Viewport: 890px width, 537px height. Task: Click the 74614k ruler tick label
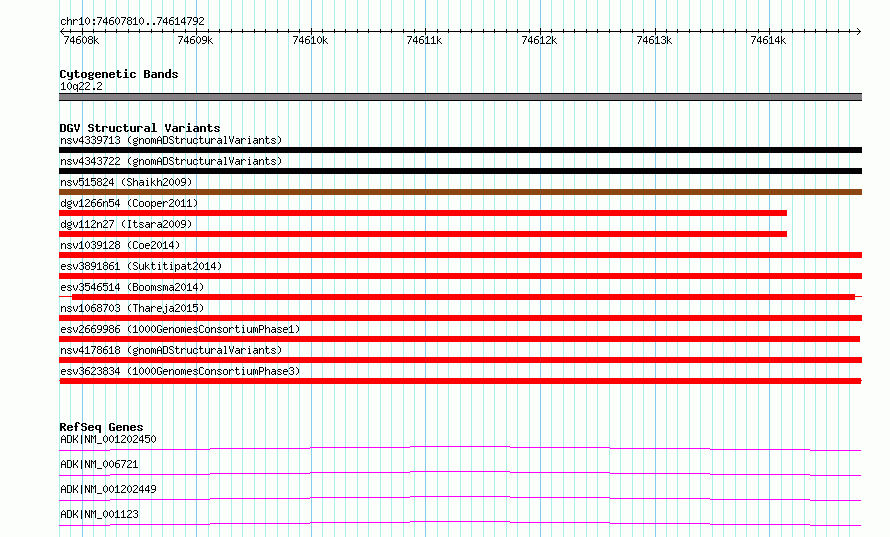[x=768, y=40]
